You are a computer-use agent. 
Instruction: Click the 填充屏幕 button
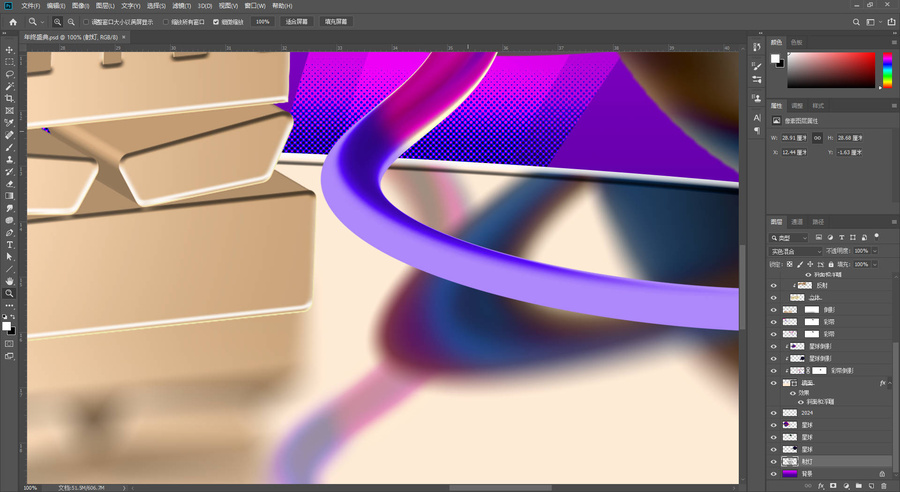(x=336, y=22)
